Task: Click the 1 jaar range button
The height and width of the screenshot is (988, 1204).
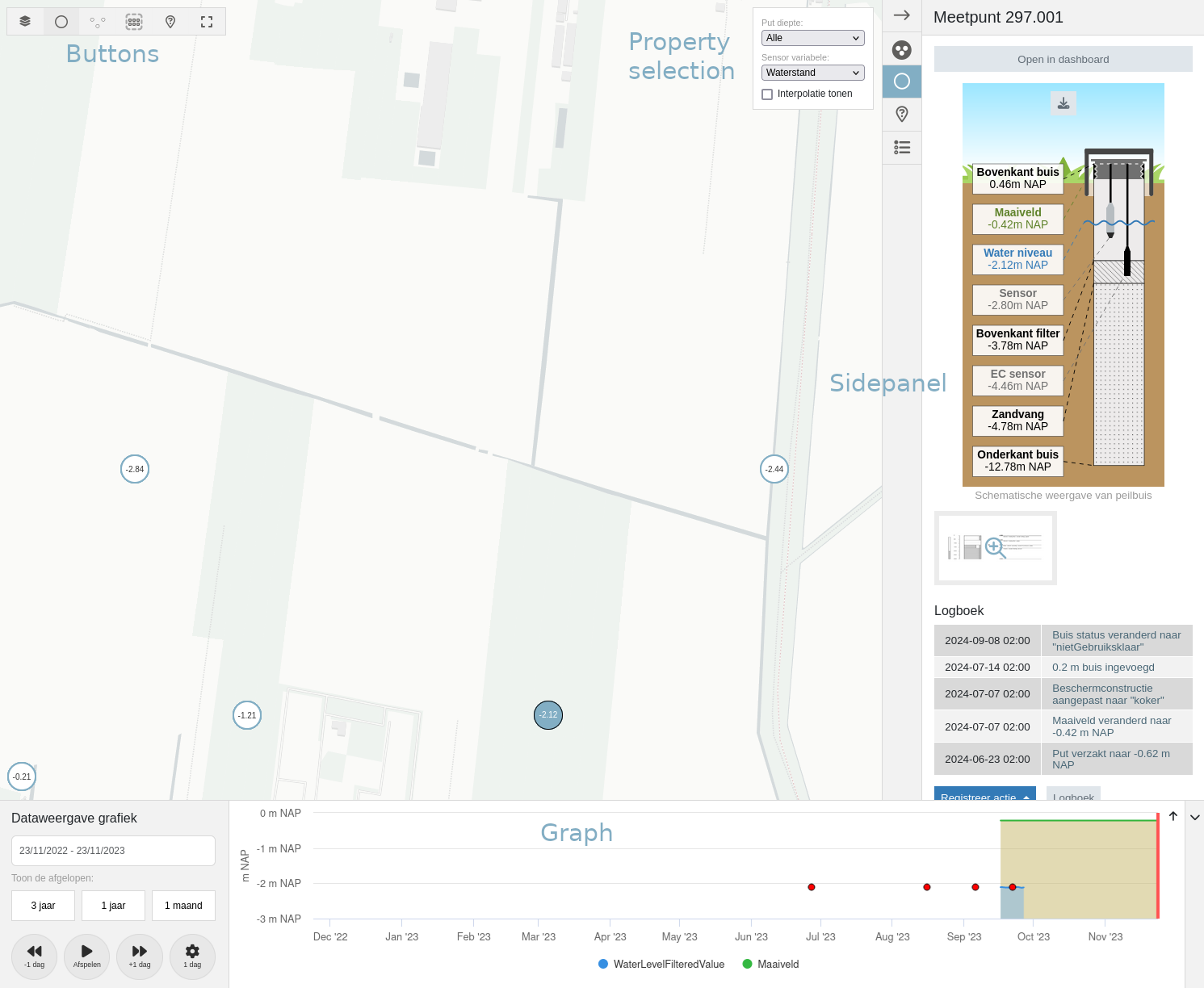Action: 113,906
